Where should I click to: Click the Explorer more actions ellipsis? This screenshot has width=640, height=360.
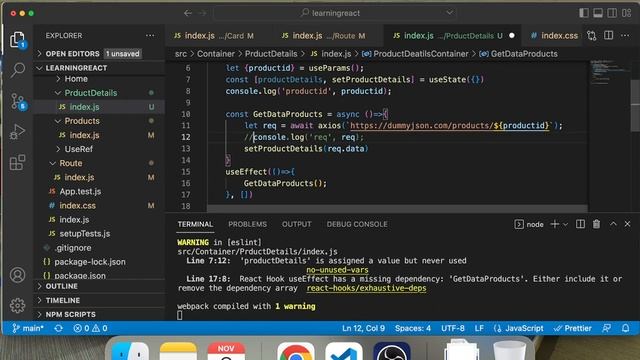point(150,36)
